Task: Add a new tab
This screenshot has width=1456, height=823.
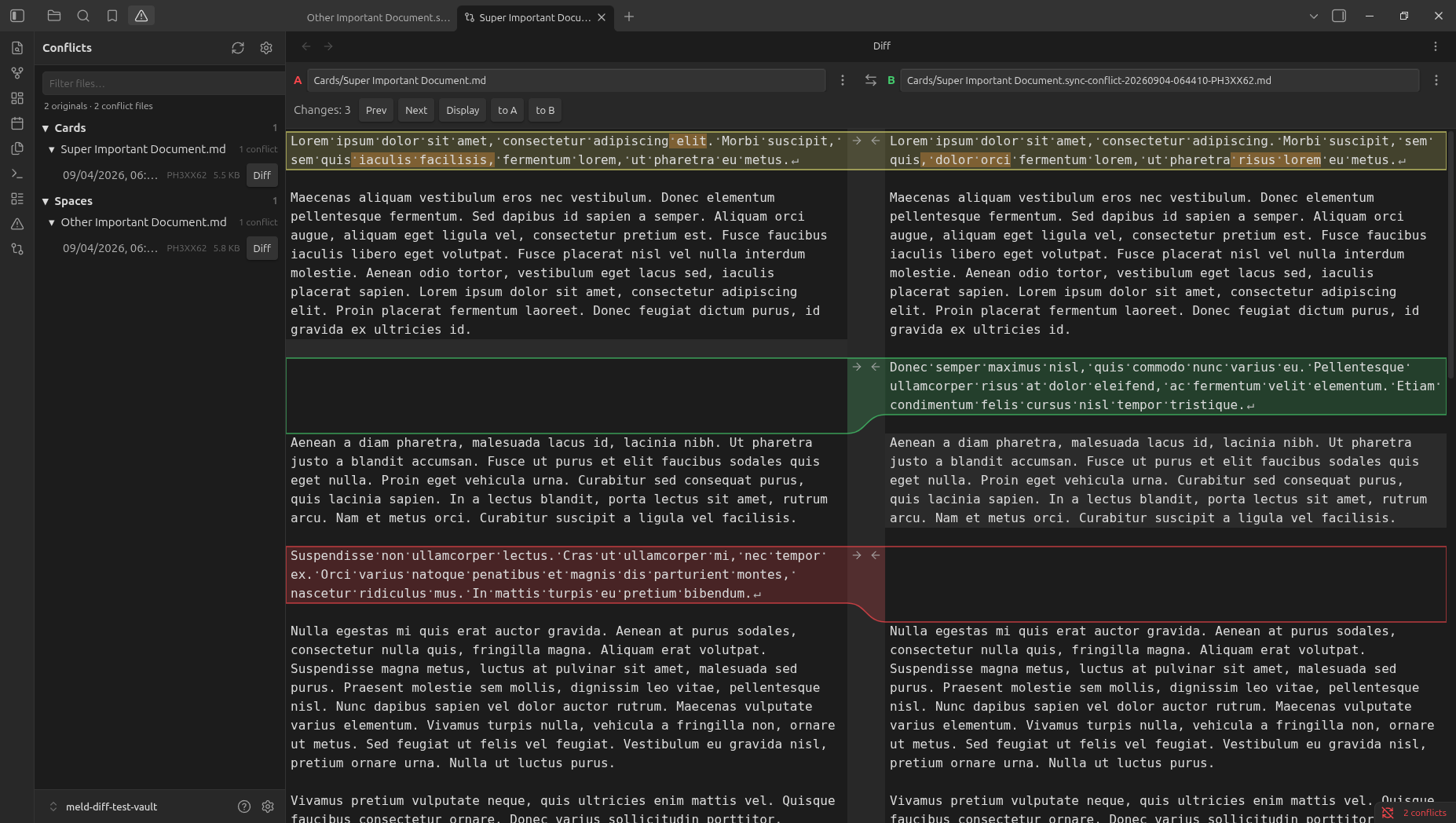Action: pos(629,16)
